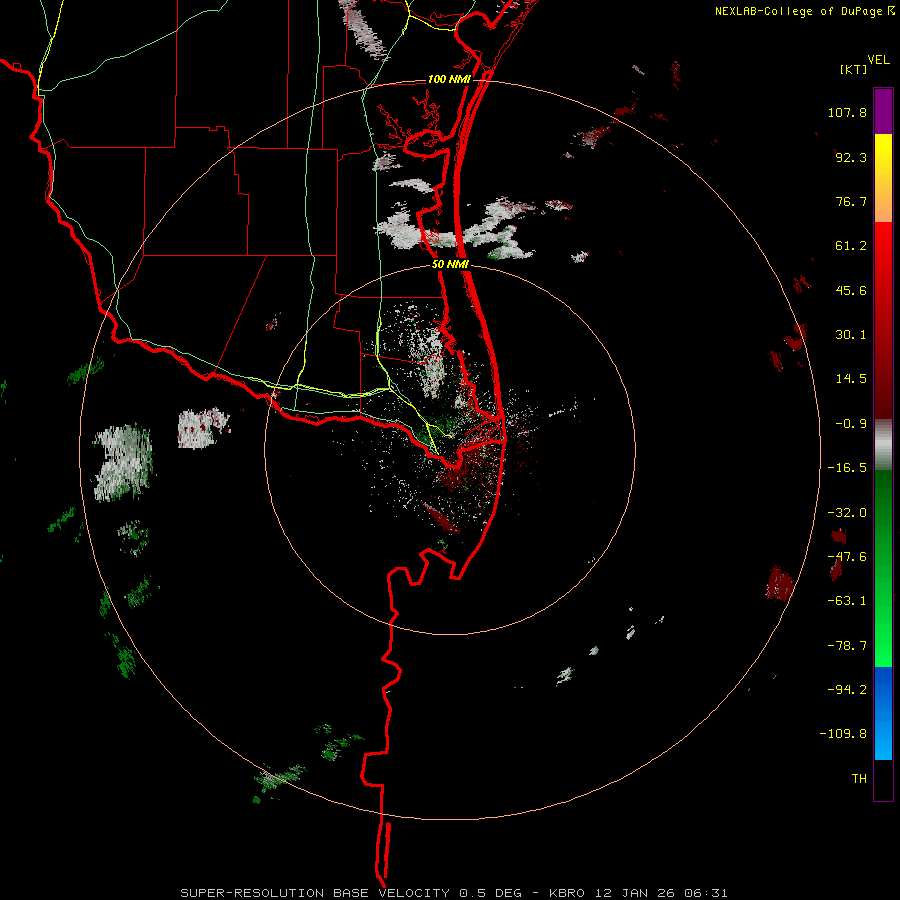Click the 92.3 legend value
Viewport: 900px width, 900px height.
(x=851, y=157)
